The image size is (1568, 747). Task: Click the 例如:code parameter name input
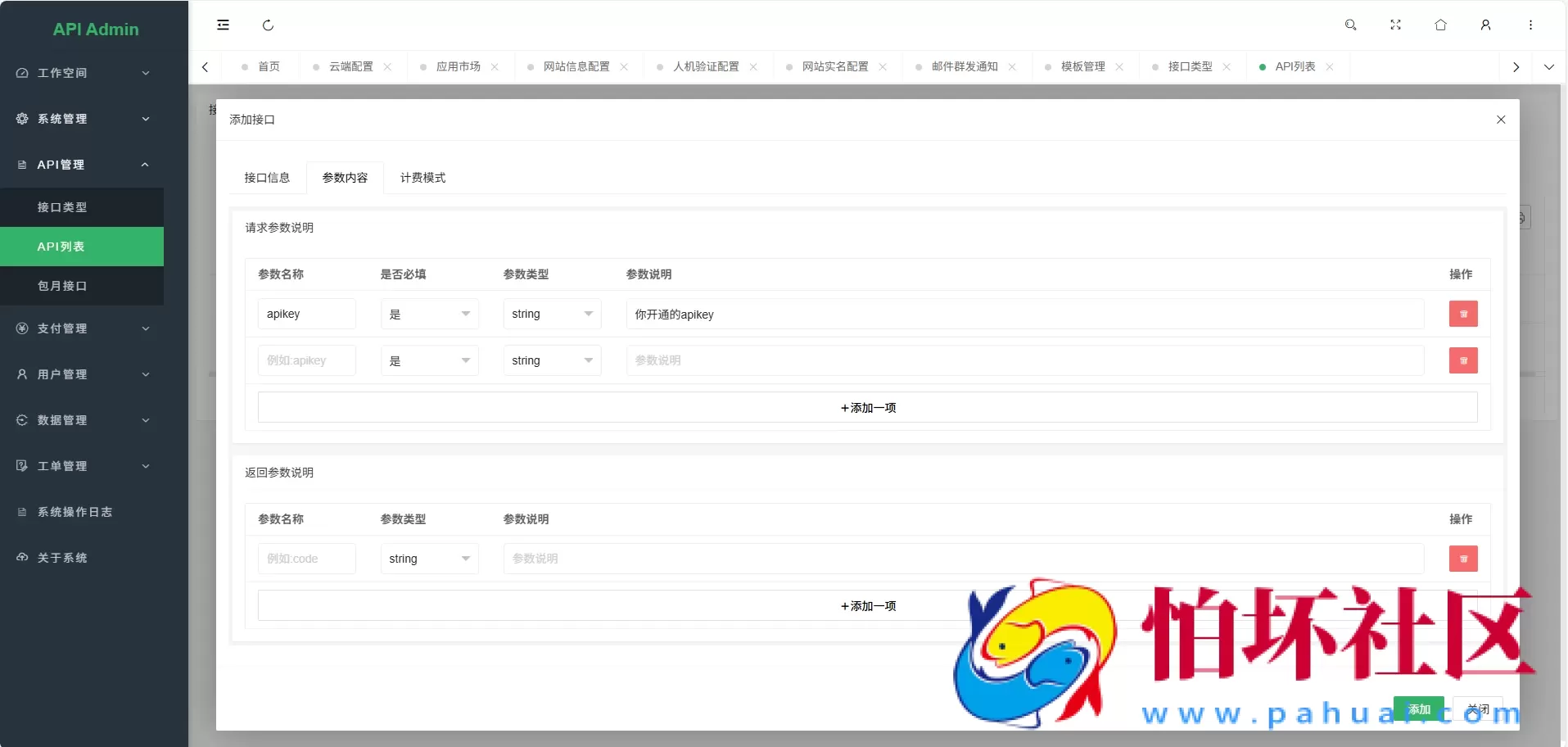pos(306,559)
